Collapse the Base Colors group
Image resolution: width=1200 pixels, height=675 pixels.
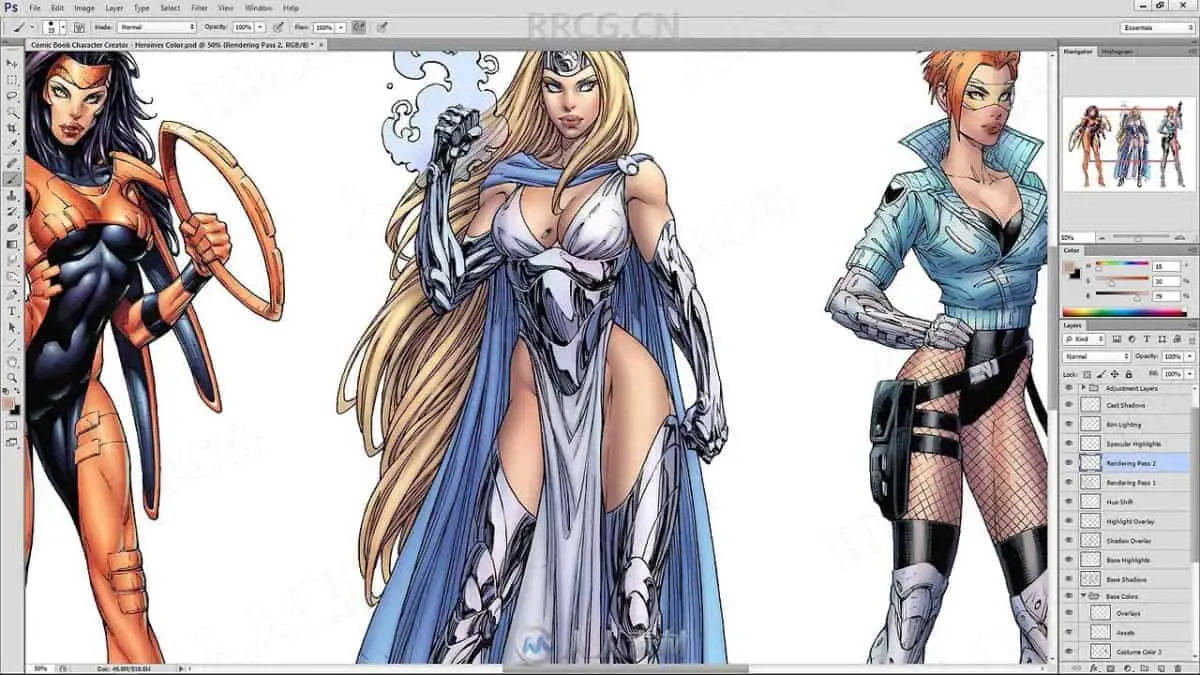(x=1083, y=597)
